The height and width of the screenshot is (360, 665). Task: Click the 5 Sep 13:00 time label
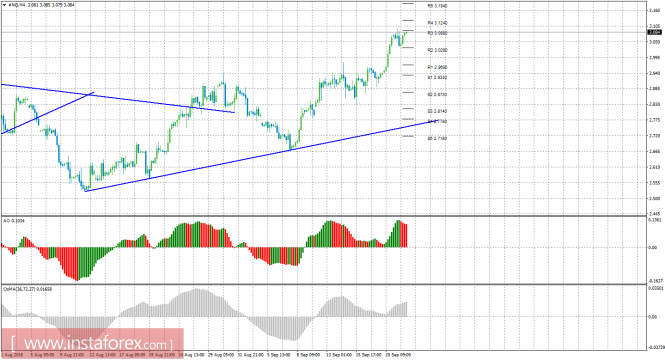click(x=279, y=354)
